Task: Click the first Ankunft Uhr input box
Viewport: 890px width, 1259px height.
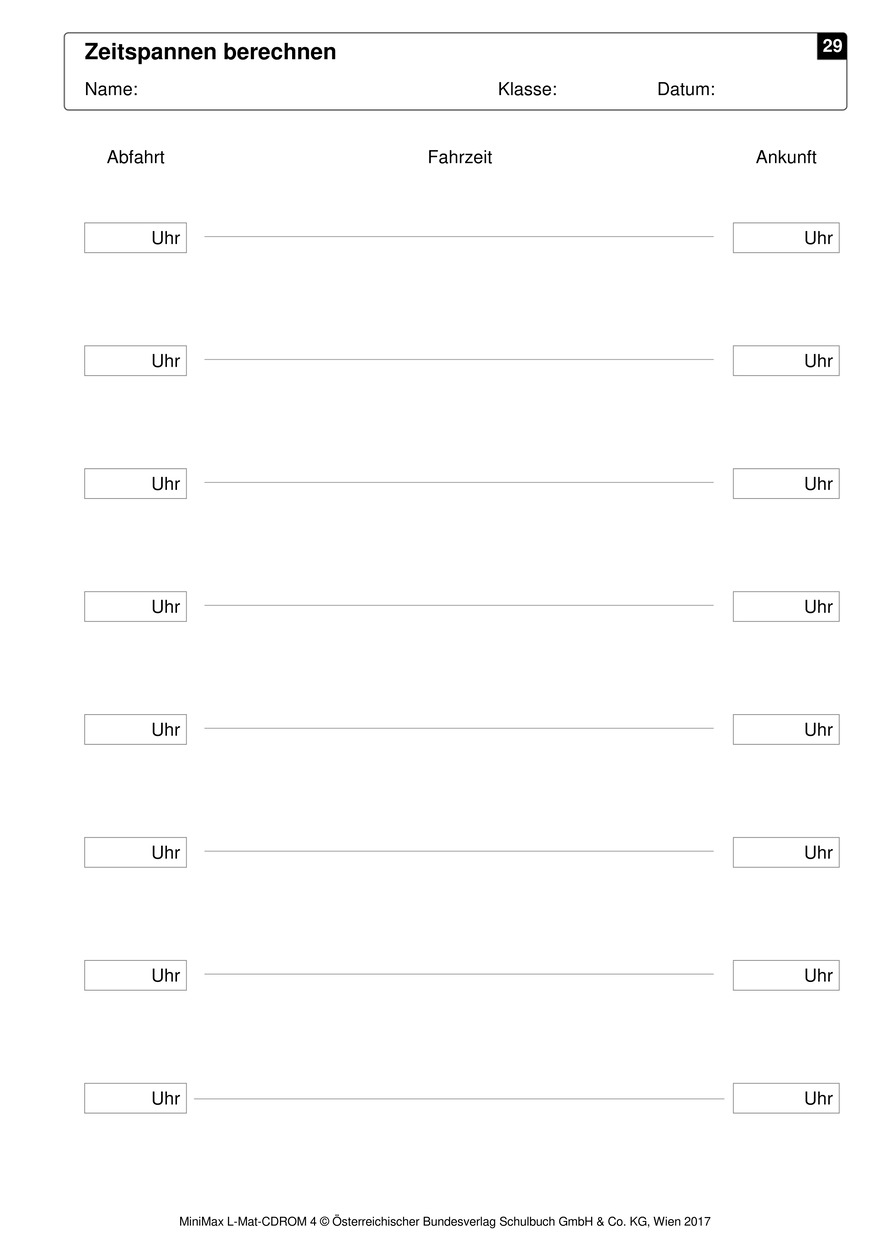Action: tap(786, 238)
